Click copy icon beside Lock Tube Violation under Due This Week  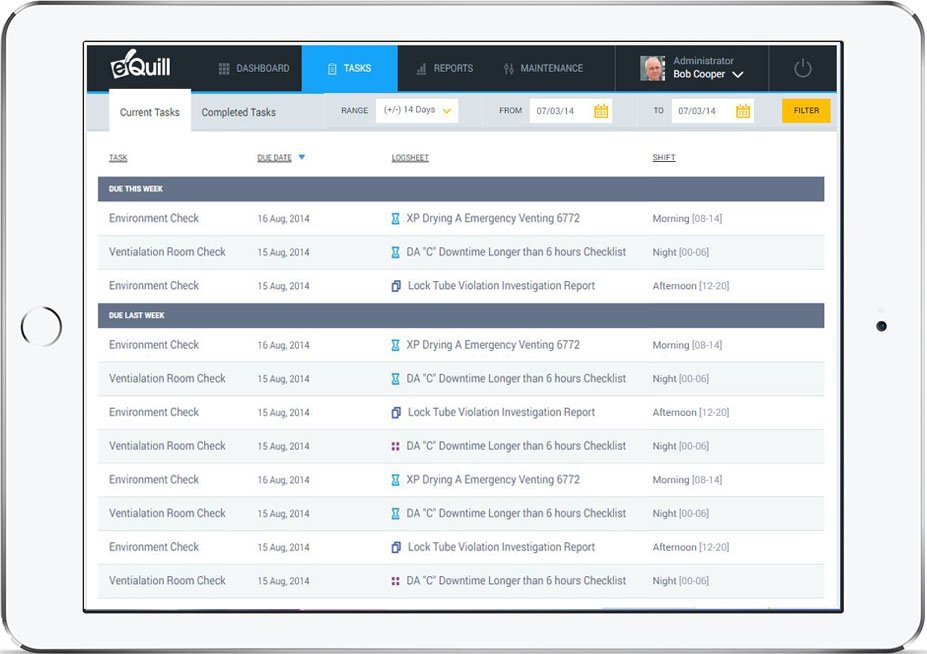click(396, 286)
